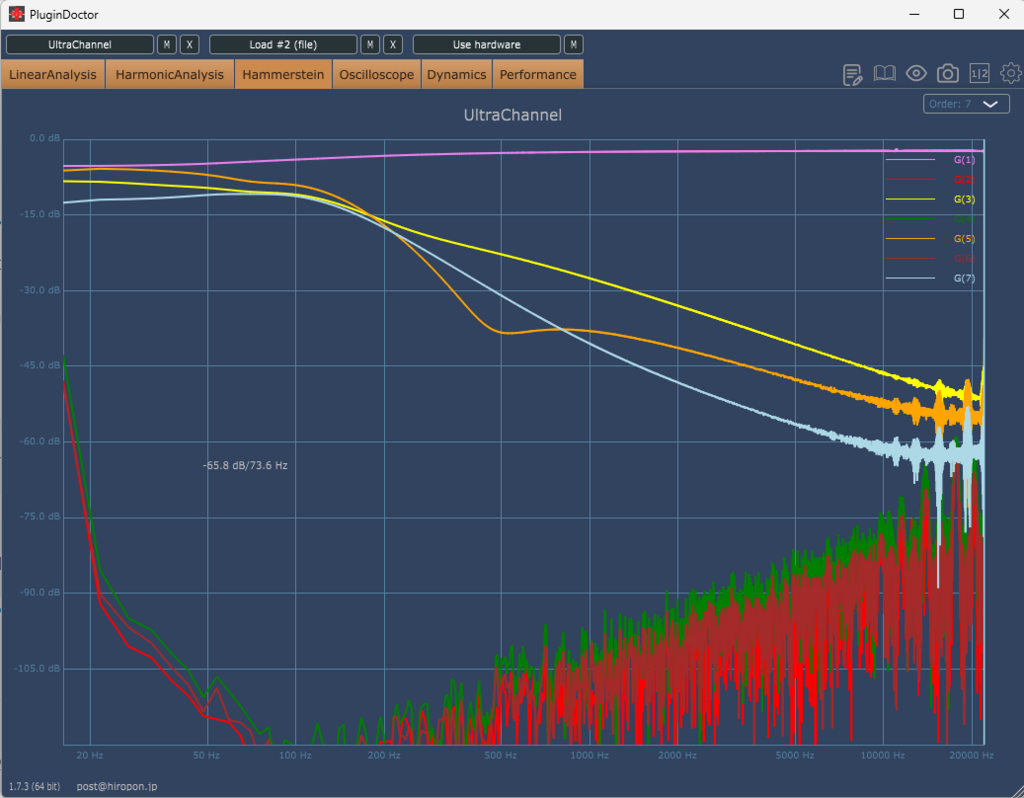The width and height of the screenshot is (1024, 798).
Task: Click the PluginDoctor app logo
Action: (16, 14)
